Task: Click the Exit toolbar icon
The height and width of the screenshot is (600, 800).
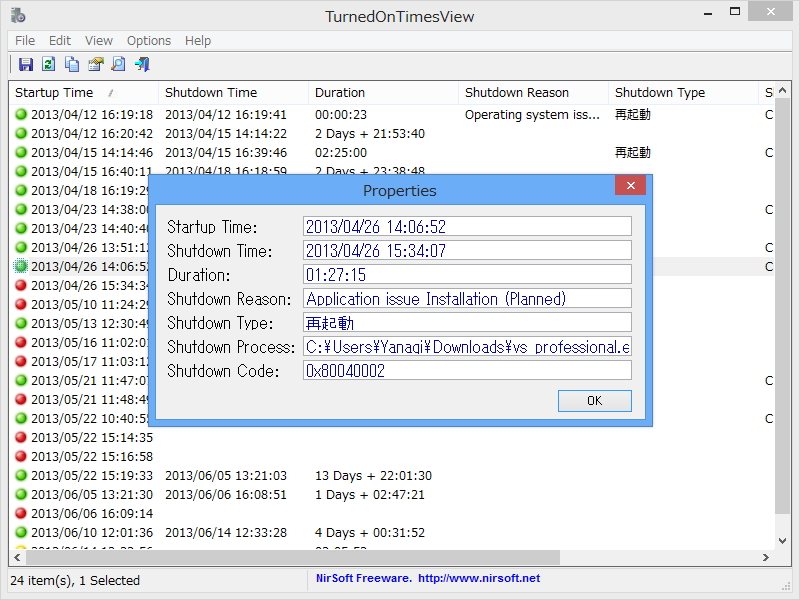Action: pyautogui.click(x=142, y=64)
